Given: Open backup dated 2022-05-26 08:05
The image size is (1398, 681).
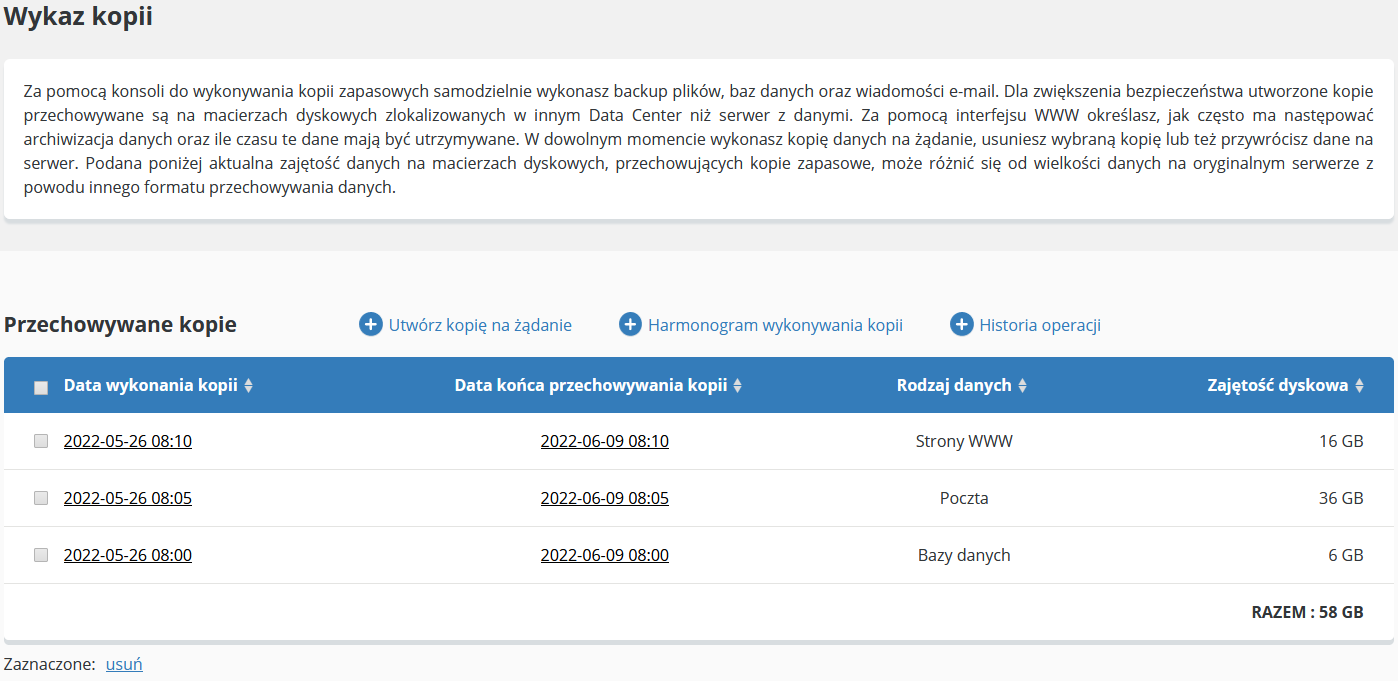Looking at the screenshot, I should pos(128,498).
